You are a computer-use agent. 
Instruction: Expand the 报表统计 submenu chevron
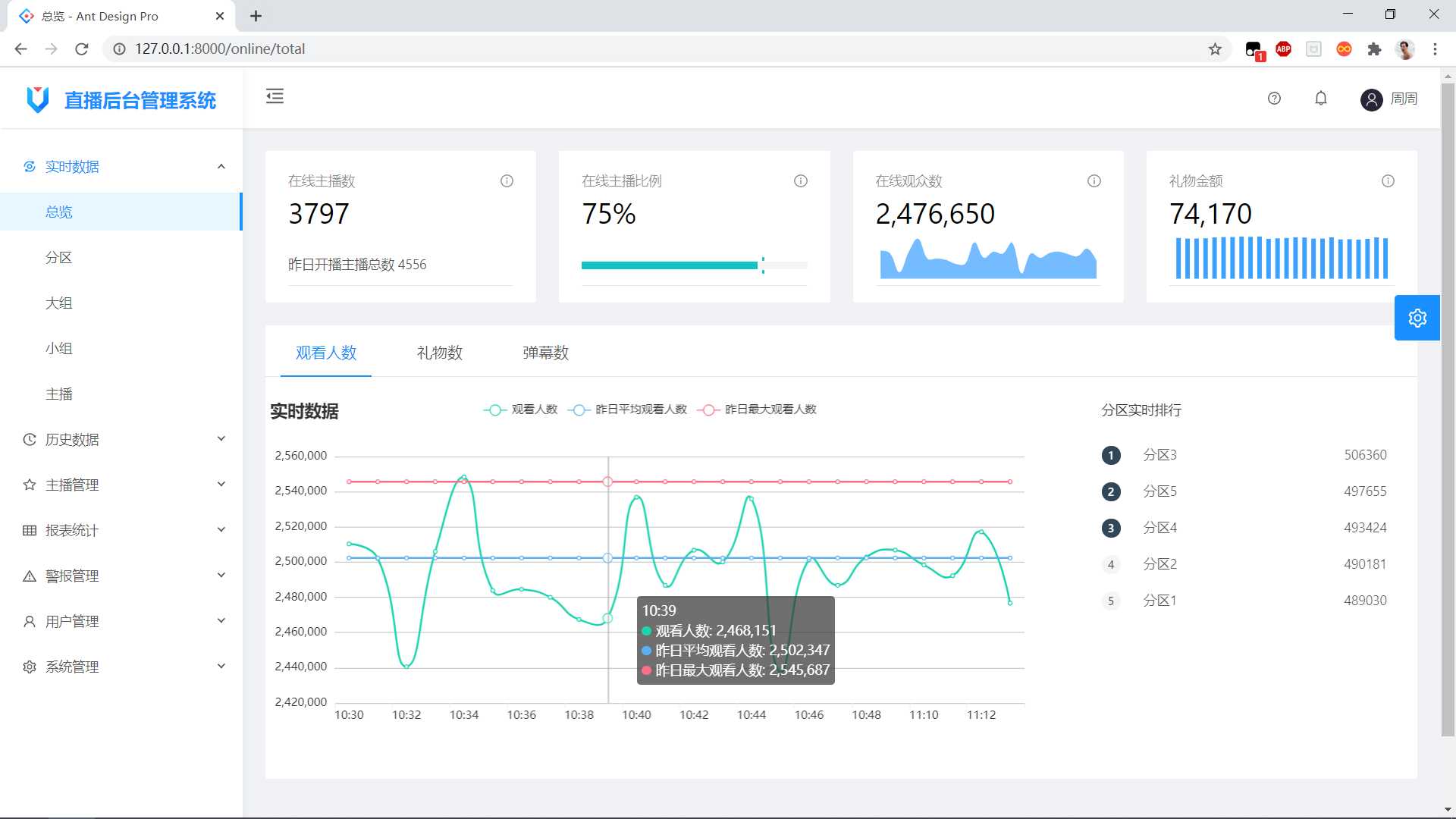tap(221, 530)
